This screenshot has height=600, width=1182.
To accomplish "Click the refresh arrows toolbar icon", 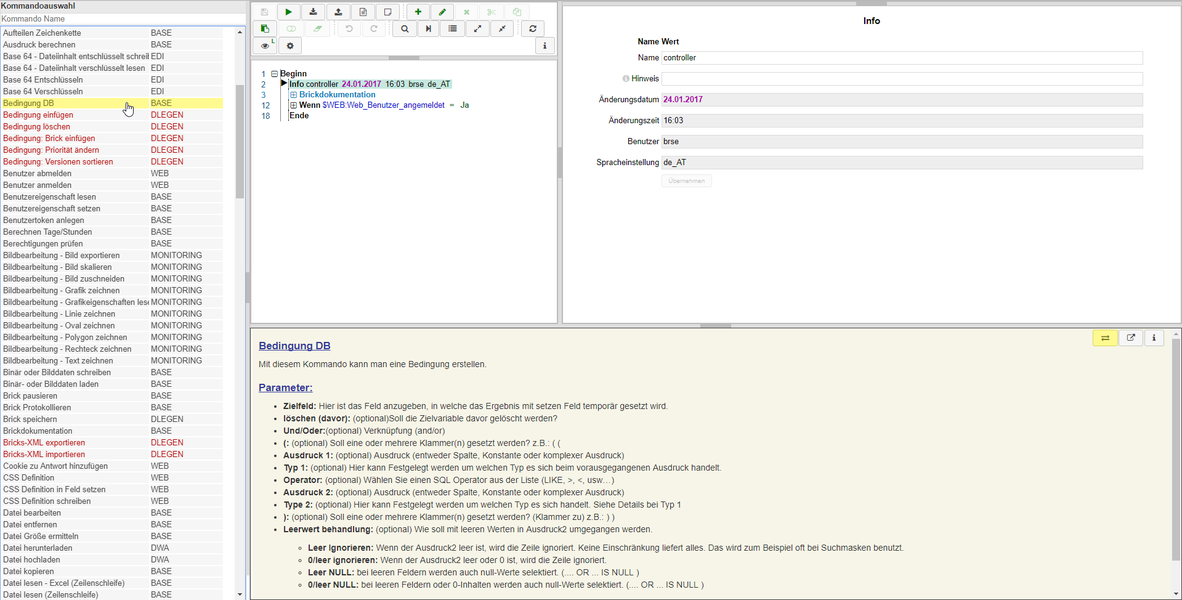I will [x=532, y=29].
